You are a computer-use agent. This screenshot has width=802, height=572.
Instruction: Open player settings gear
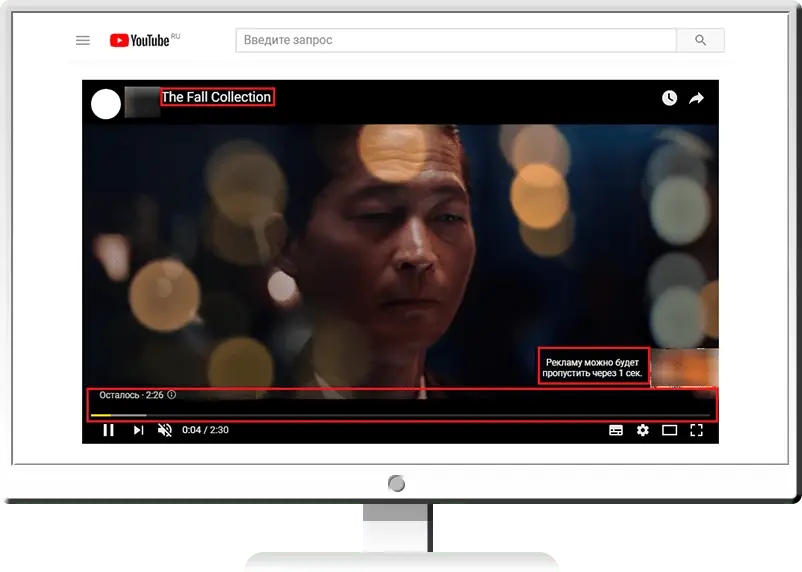click(642, 430)
